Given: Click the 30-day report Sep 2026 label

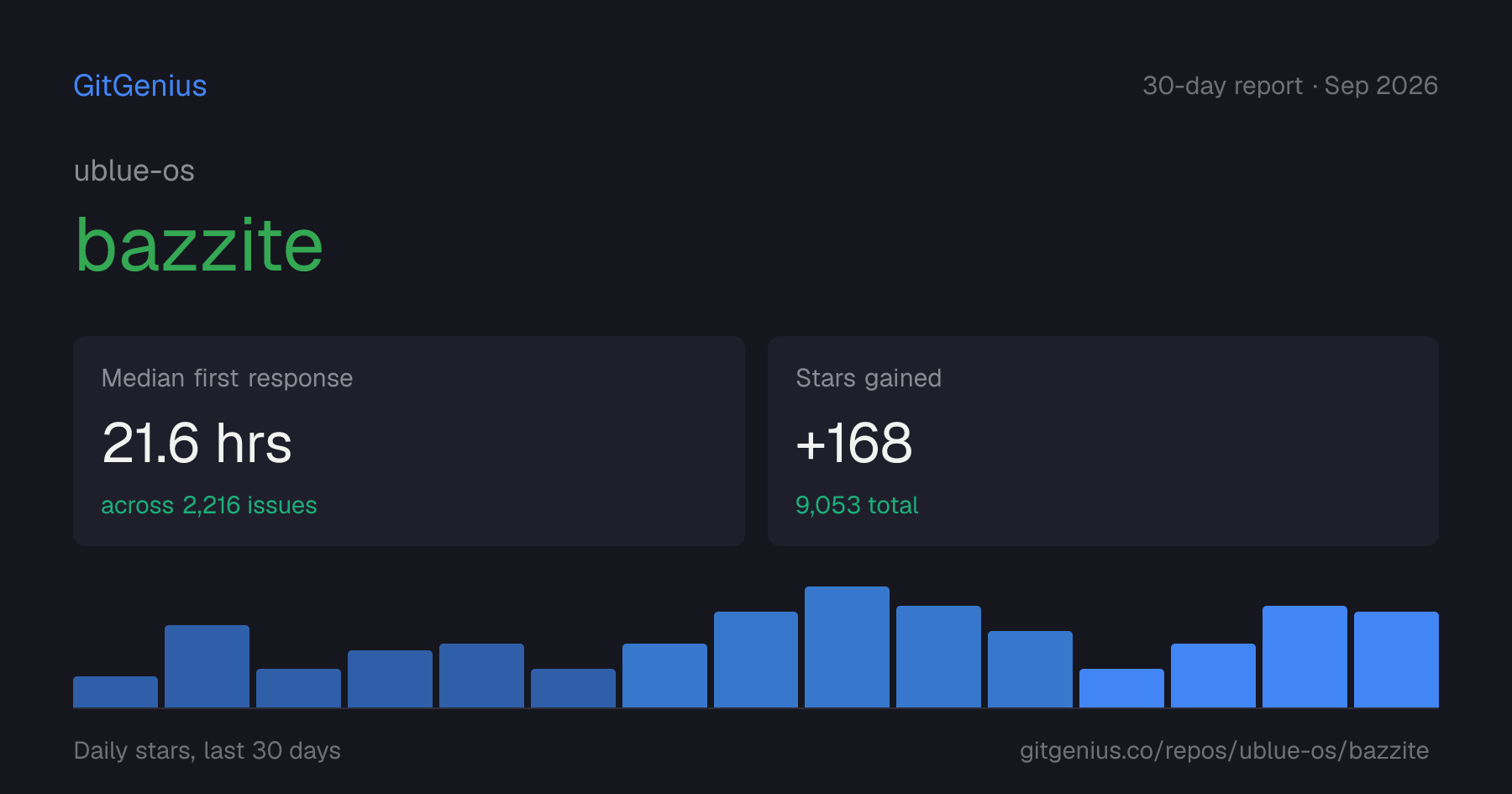Looking at the screenshot, I should [1290, 86].
